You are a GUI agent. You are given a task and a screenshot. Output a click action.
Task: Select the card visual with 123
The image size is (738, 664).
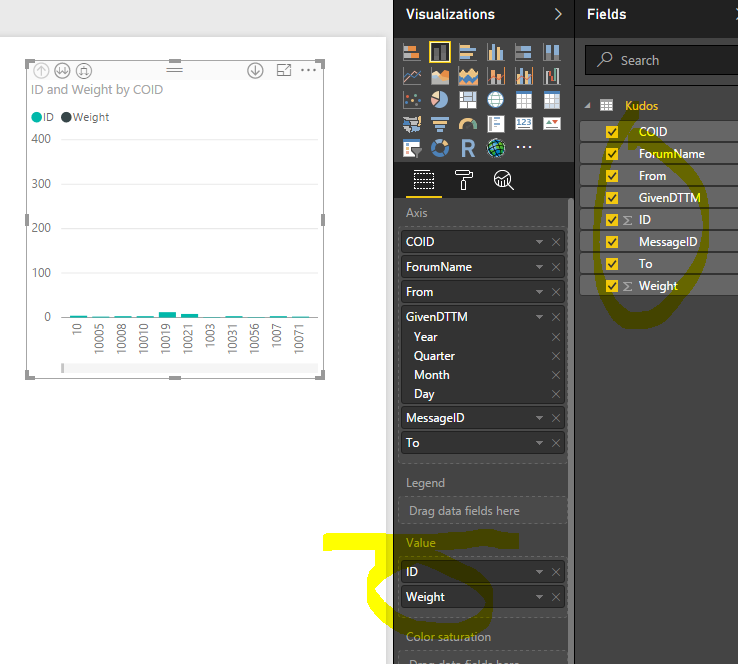click(523, 124)
